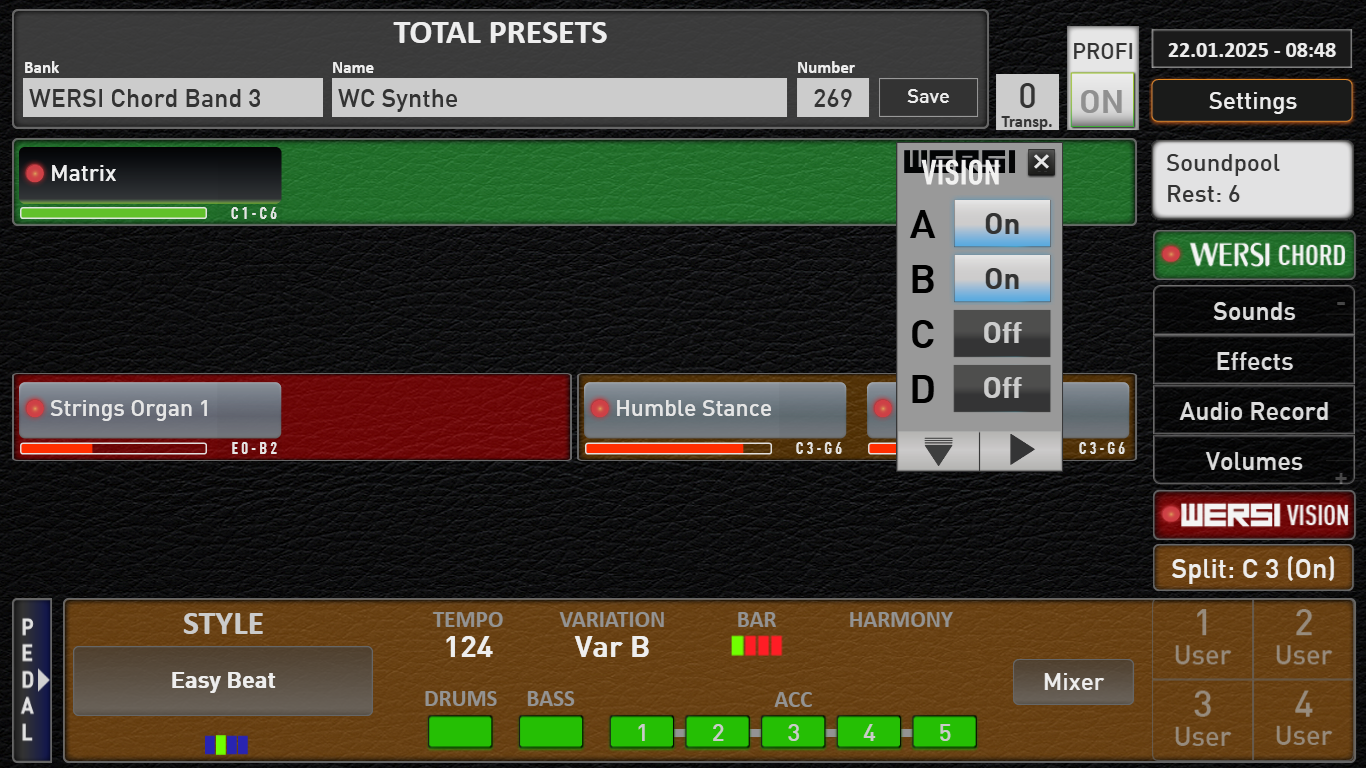Click the TEMPO value 124

(x=469, y=648)
